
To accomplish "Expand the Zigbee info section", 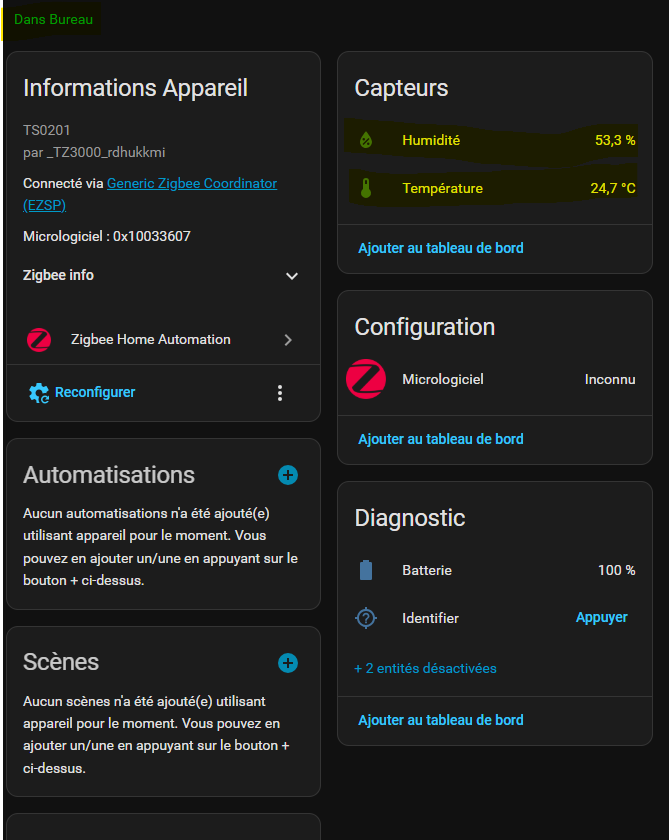I will coord(292,276).
